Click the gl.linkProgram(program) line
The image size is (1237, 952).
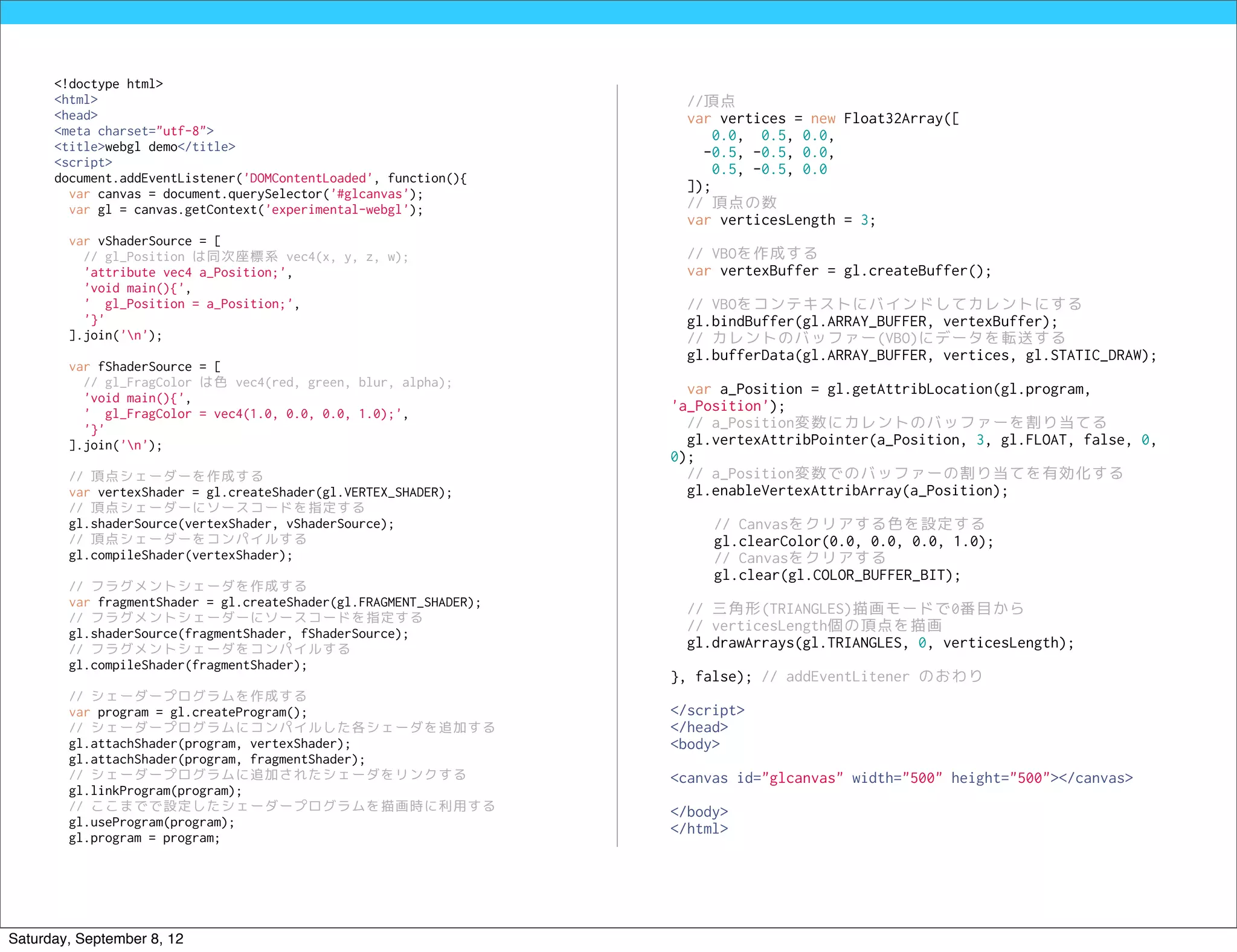tap(155, 791)
